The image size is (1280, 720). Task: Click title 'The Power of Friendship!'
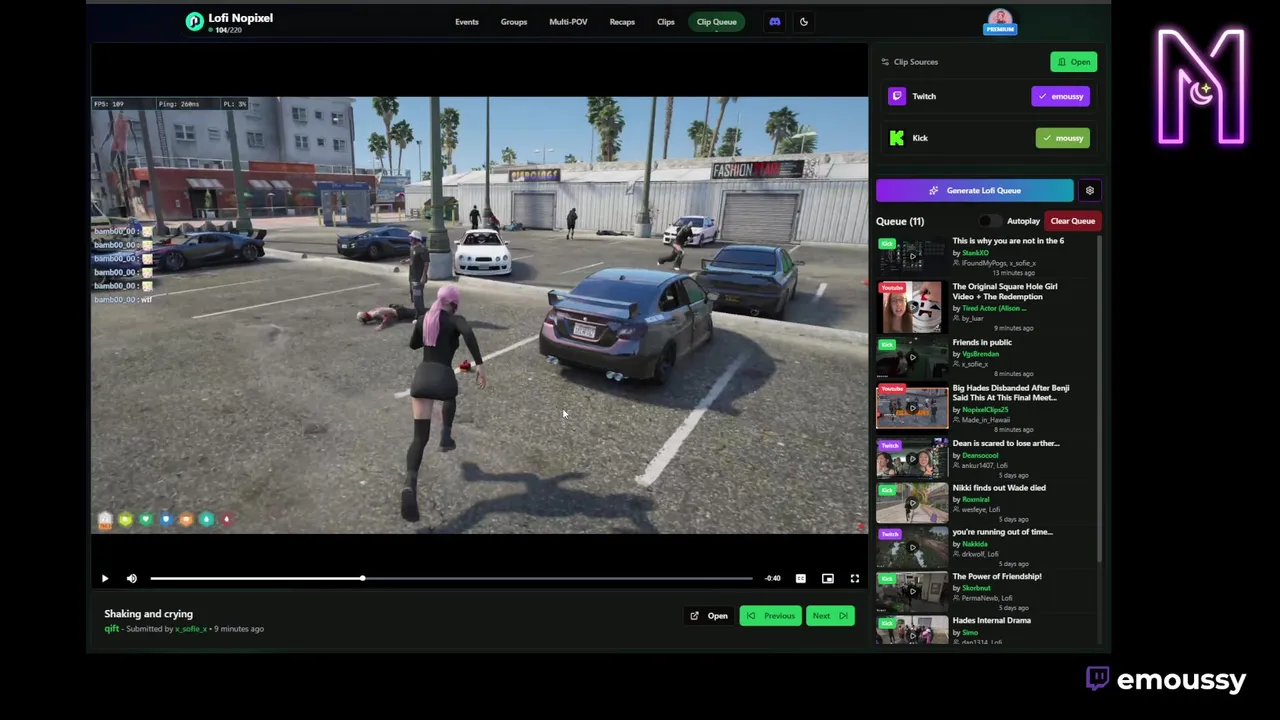coord(997,577)
